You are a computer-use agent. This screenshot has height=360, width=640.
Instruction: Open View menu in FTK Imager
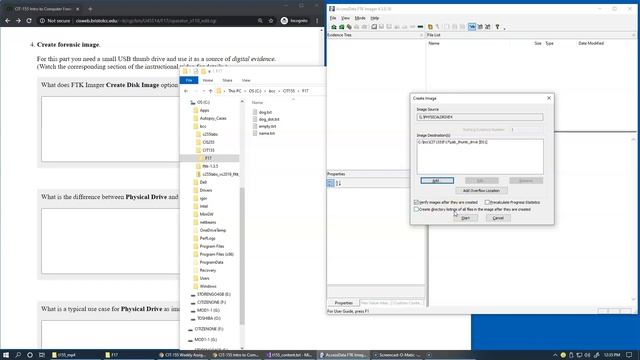(x=345, y=18)
